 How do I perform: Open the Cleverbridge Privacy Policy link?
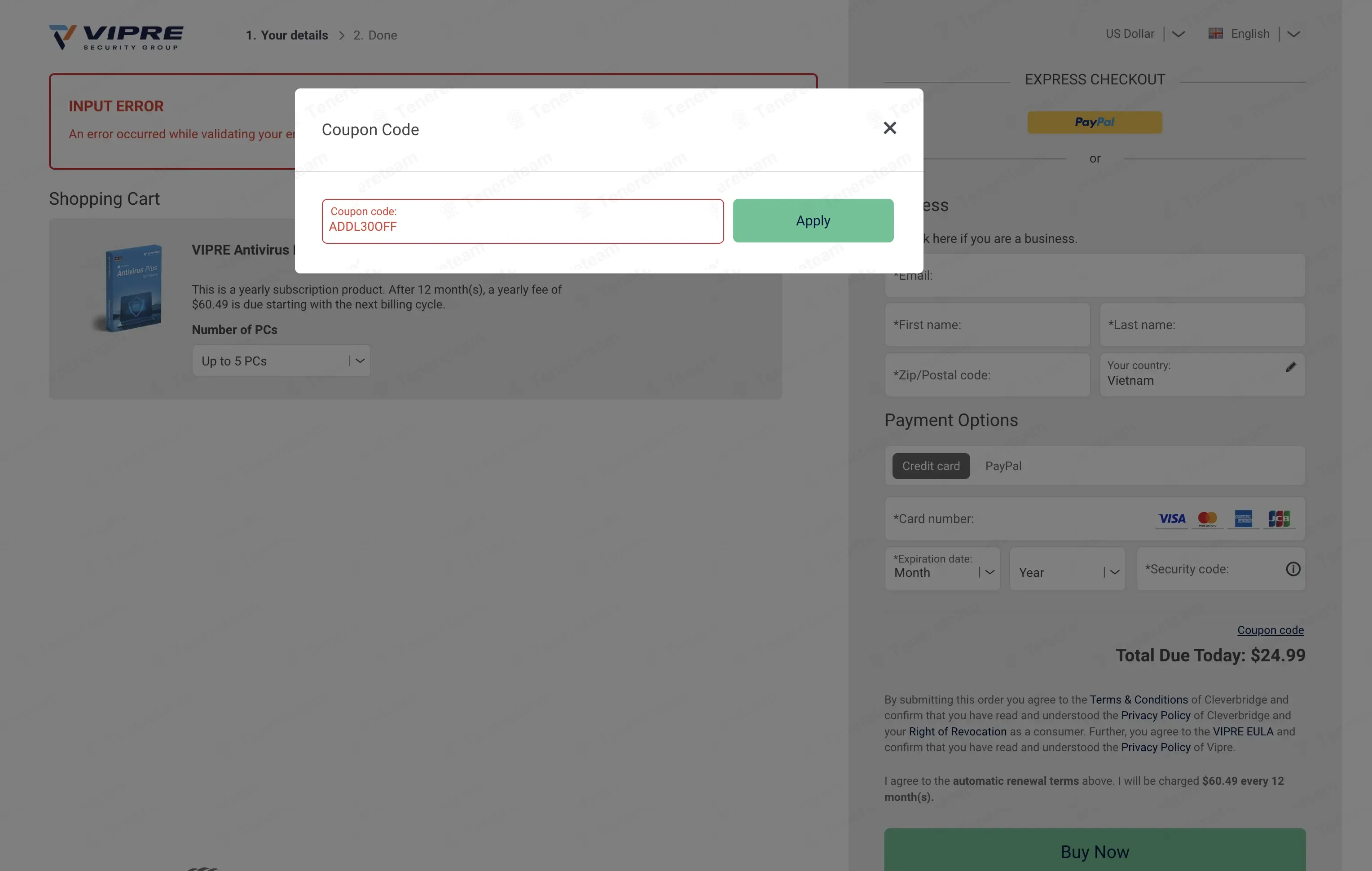tap(1156, 716)
